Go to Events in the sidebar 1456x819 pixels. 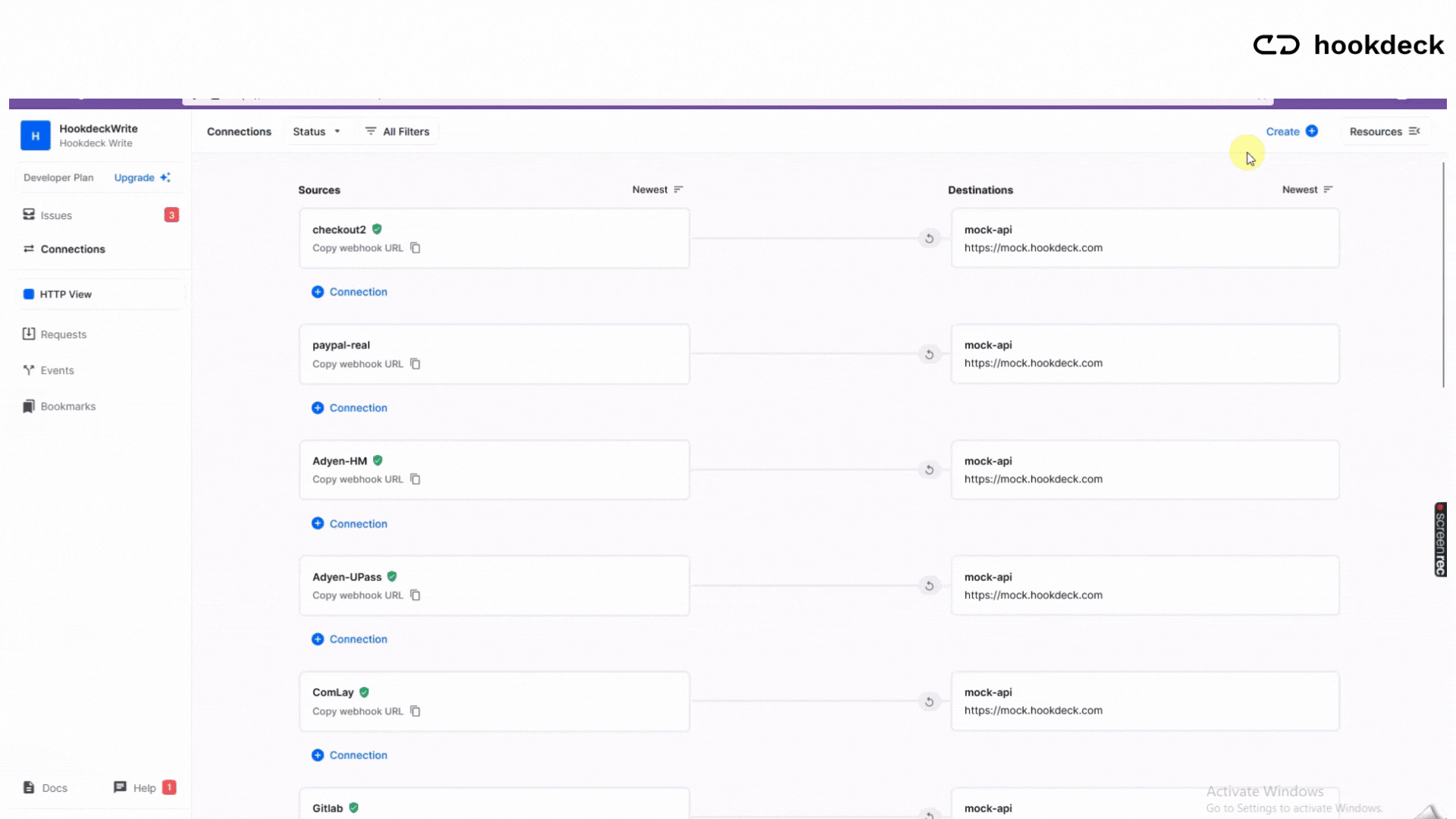[x=57, y=370]
